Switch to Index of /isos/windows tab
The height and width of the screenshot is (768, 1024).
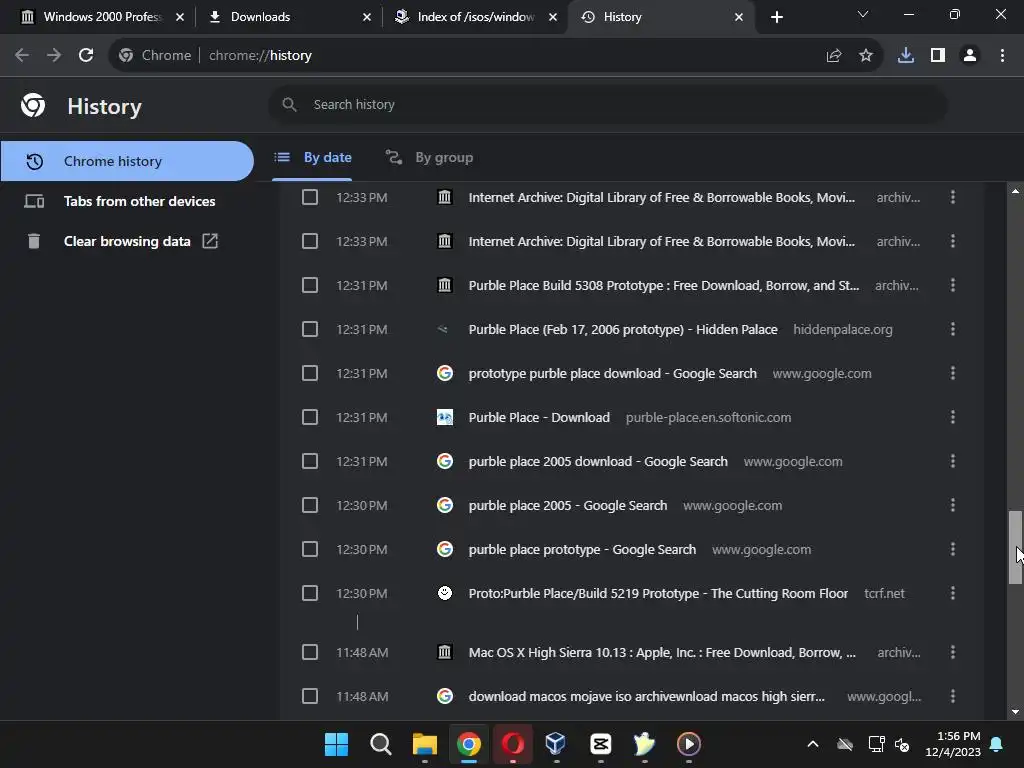click(x=476, y=17)
